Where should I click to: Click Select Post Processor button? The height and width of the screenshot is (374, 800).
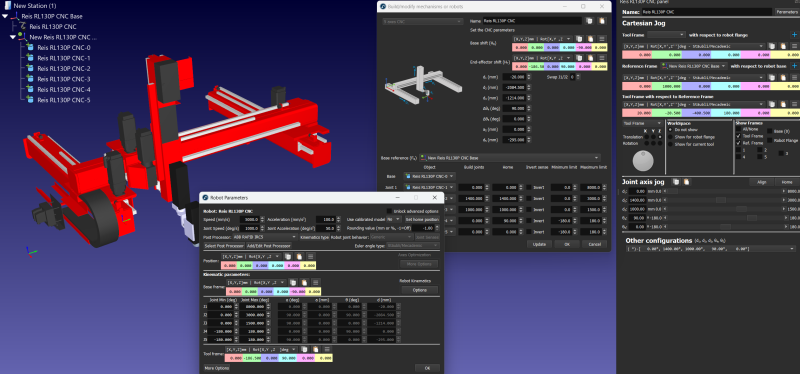(x=224, y=246)
